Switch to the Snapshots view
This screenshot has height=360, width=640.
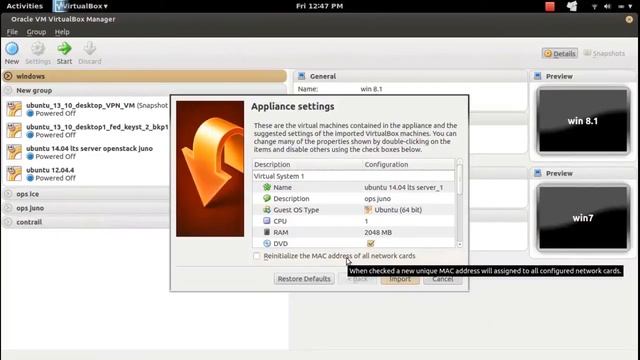(604, 53)
